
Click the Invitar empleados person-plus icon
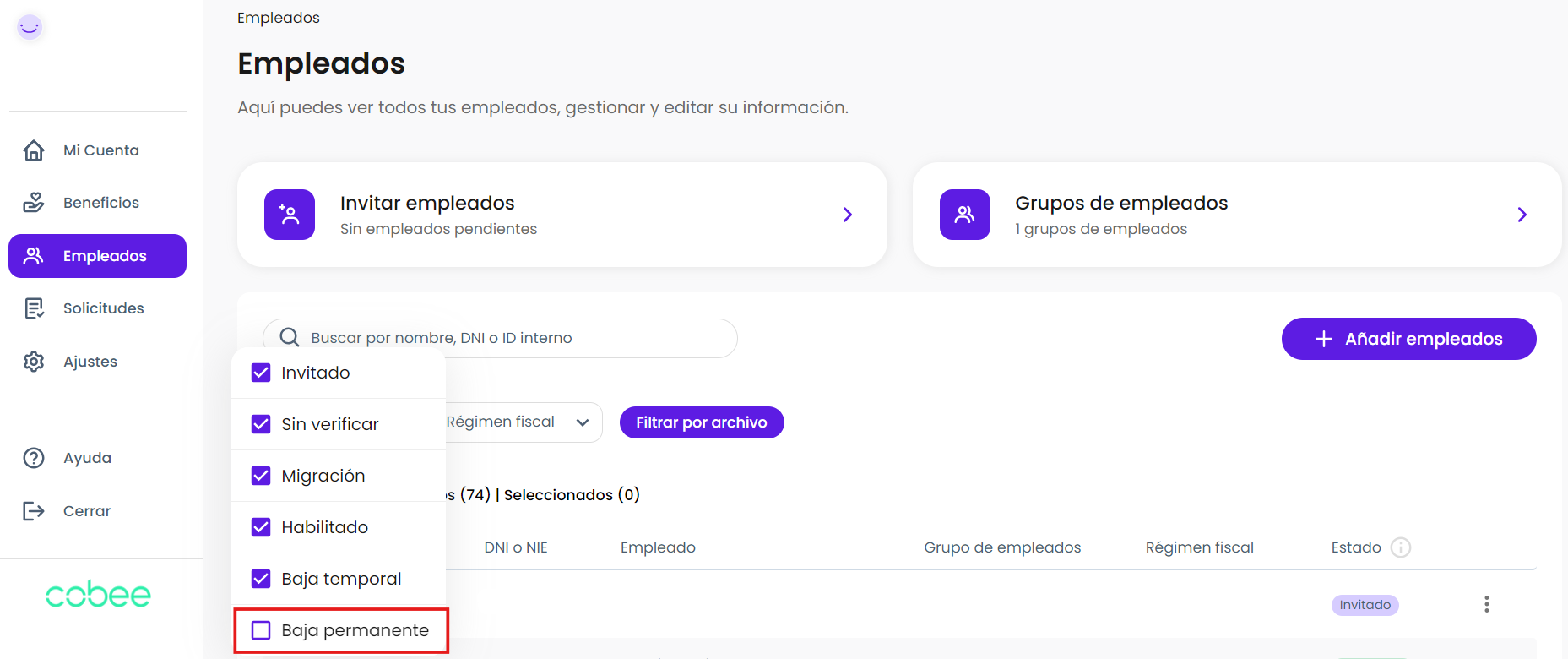[290, 215]
